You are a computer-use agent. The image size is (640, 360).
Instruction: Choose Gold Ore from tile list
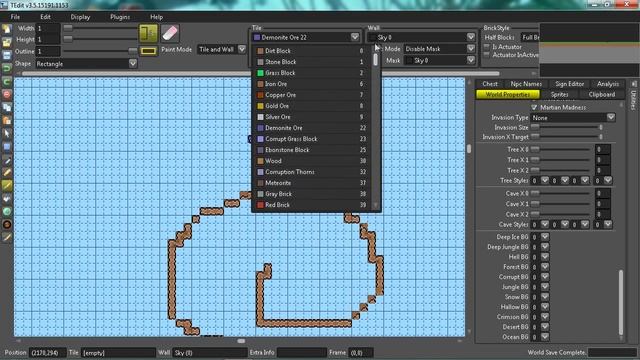pyautogui.click(x=311, y=106)
